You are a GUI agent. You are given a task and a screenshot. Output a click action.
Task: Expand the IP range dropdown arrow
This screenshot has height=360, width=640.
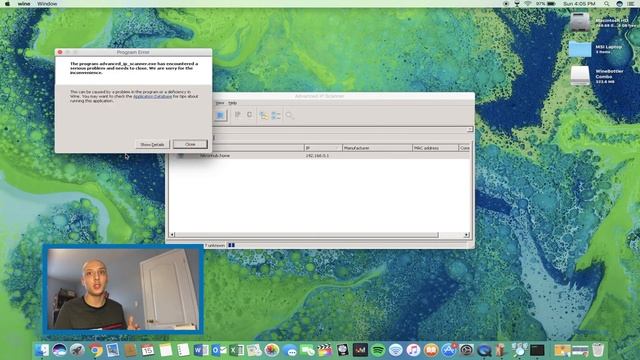[x=469, y=129]
